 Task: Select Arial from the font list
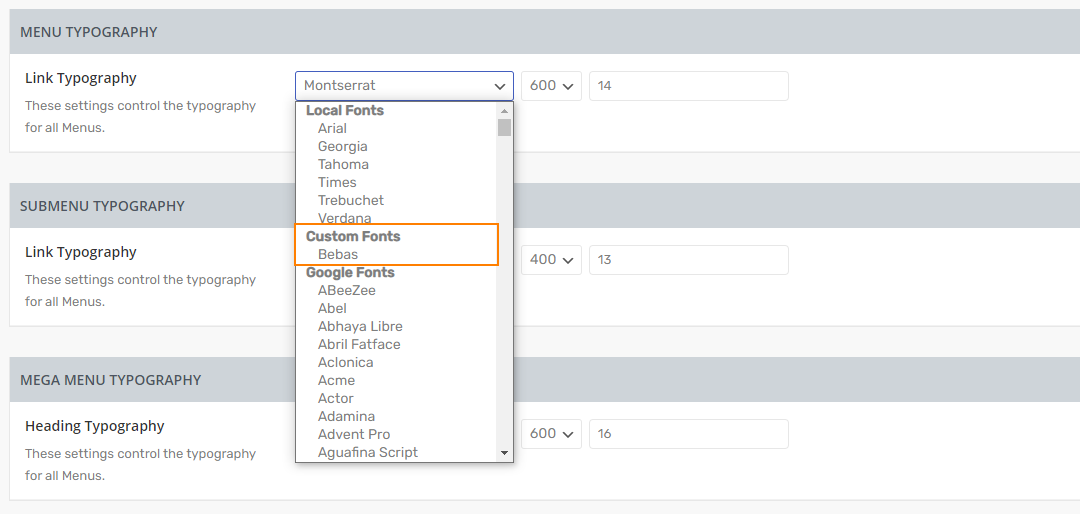tap(332, 128)
